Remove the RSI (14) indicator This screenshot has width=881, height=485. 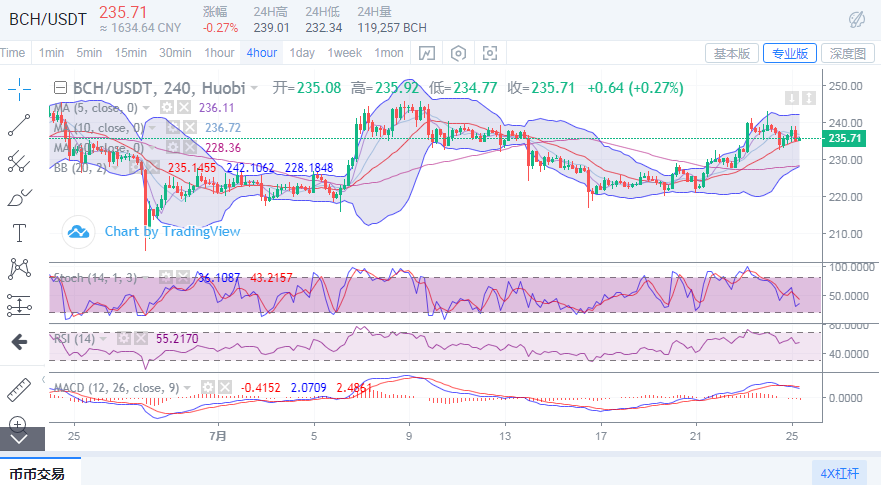(139, 339)
